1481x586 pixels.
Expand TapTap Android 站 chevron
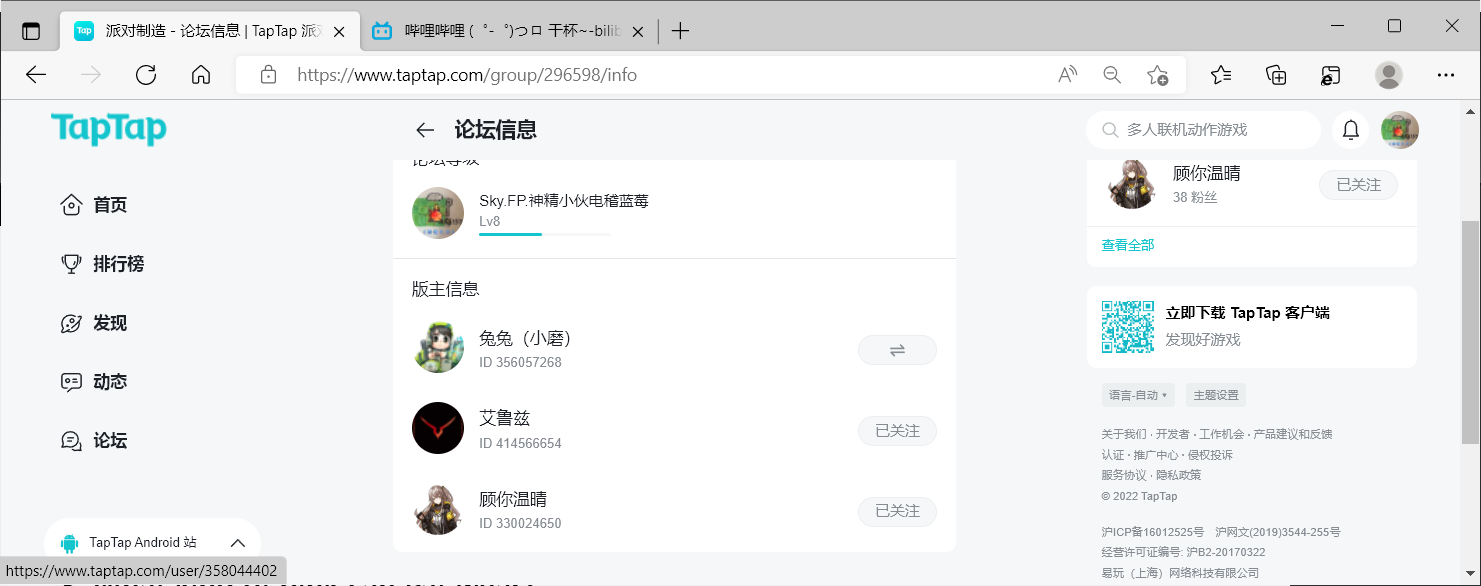(237, 543)
